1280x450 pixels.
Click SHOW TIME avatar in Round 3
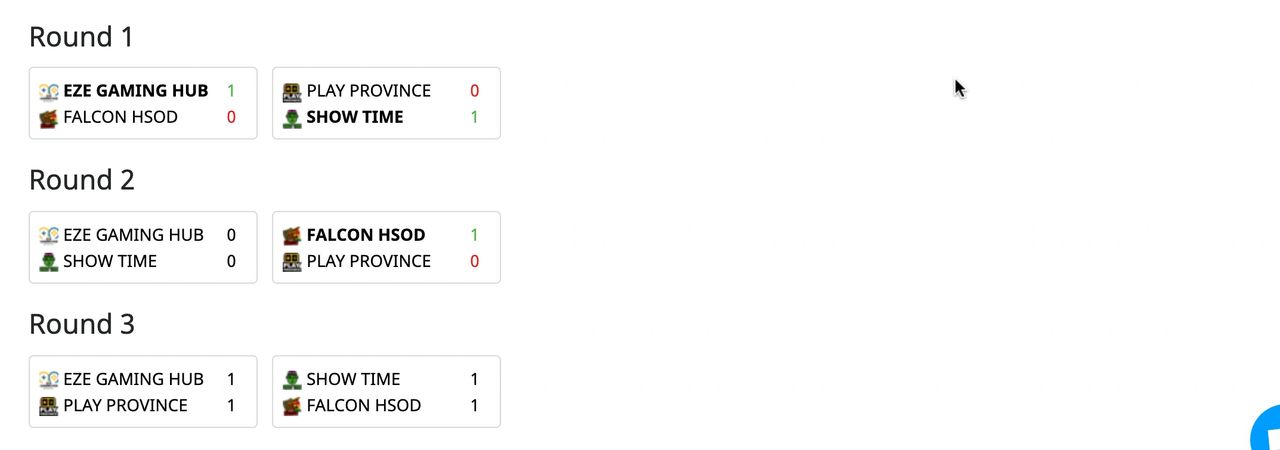tap(292, 379)
